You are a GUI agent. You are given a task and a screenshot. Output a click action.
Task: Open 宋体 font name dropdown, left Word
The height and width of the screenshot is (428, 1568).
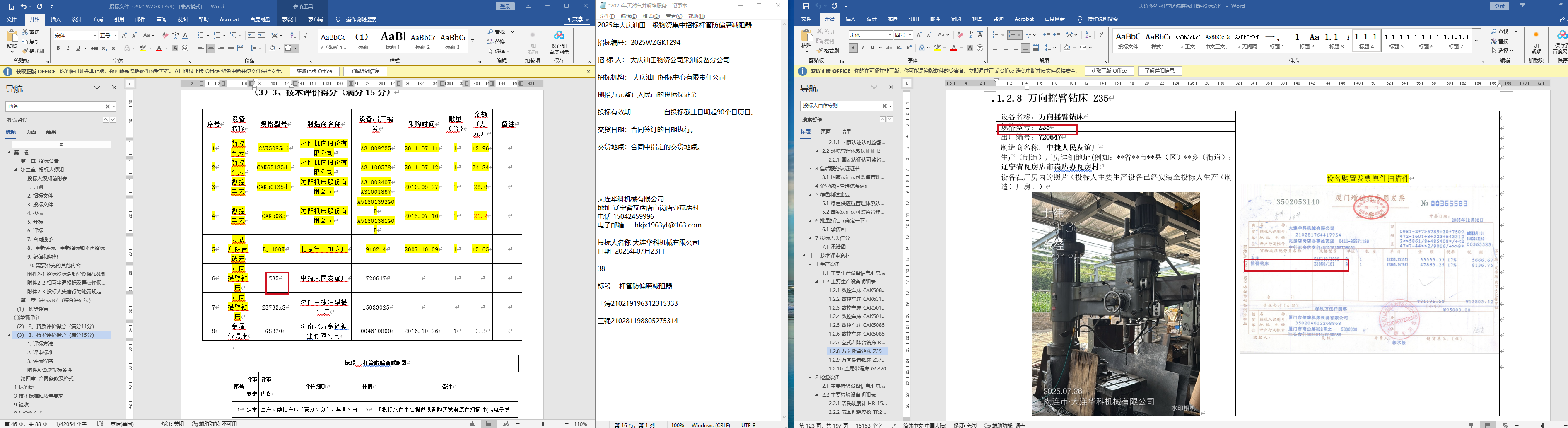click(x=95, y=35)
